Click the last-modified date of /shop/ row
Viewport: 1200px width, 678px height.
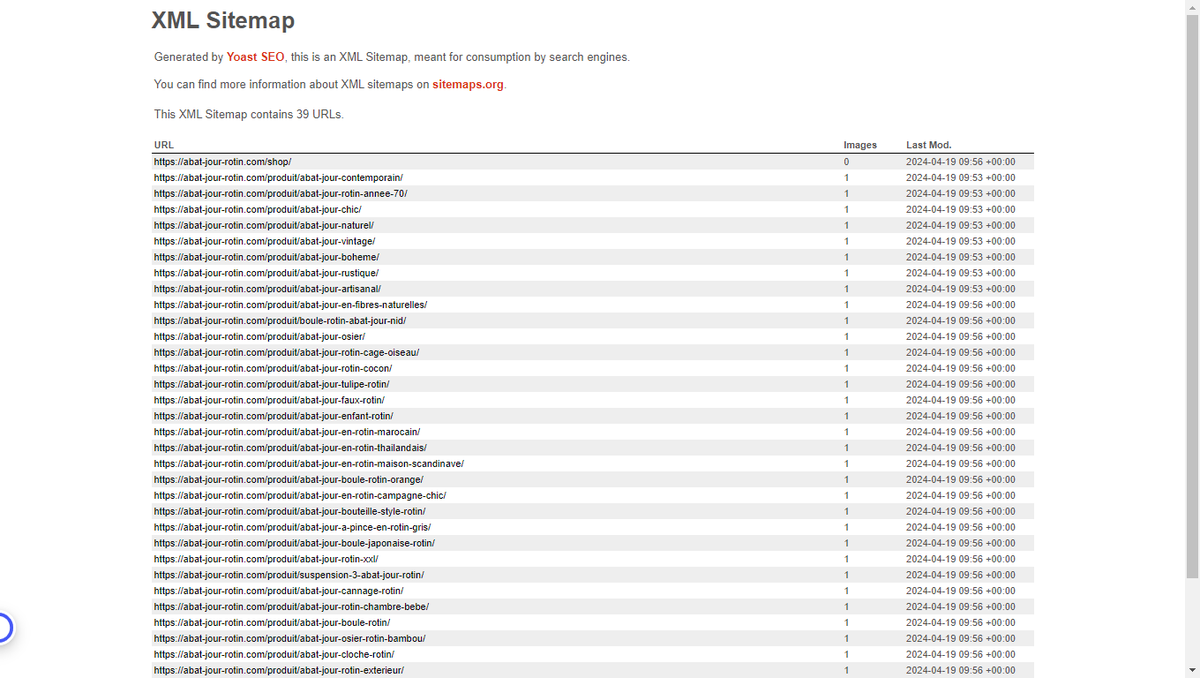(960, 161)
